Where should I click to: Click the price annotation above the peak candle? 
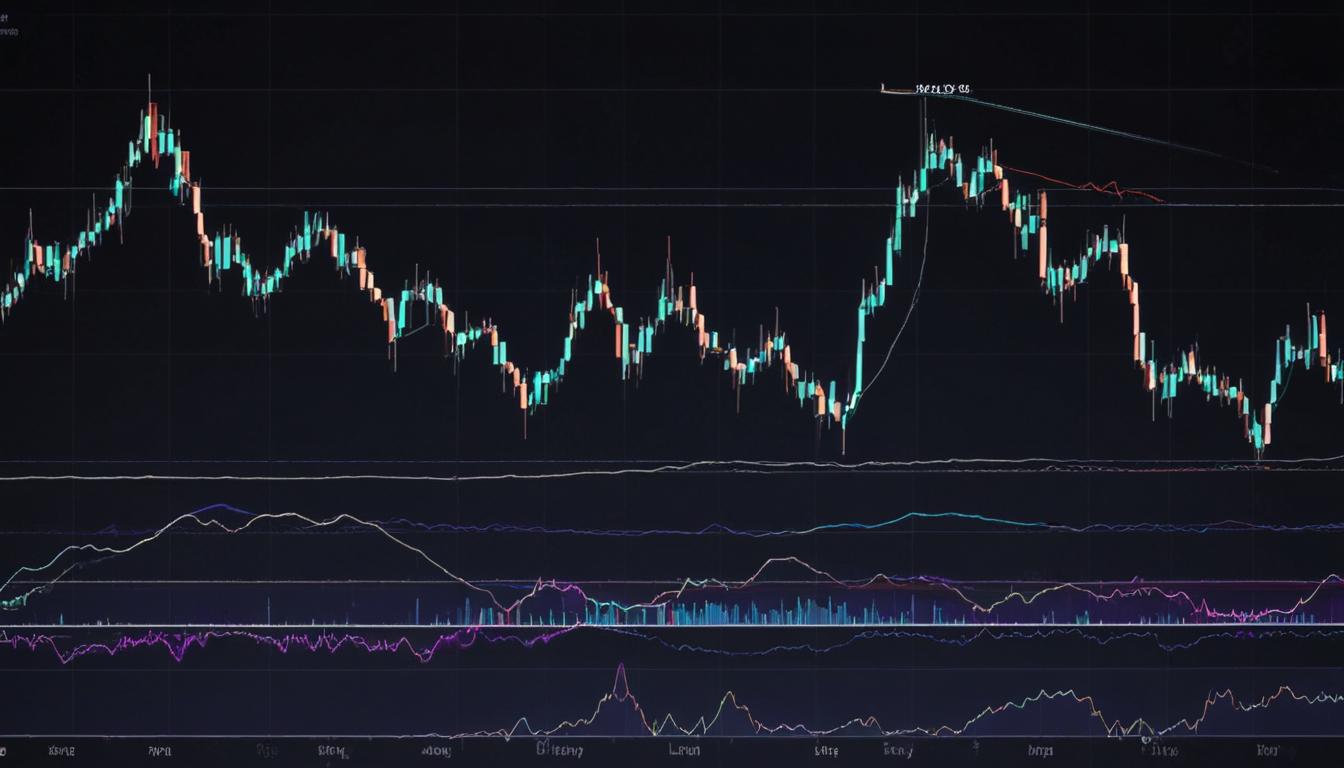pos(941,87)
